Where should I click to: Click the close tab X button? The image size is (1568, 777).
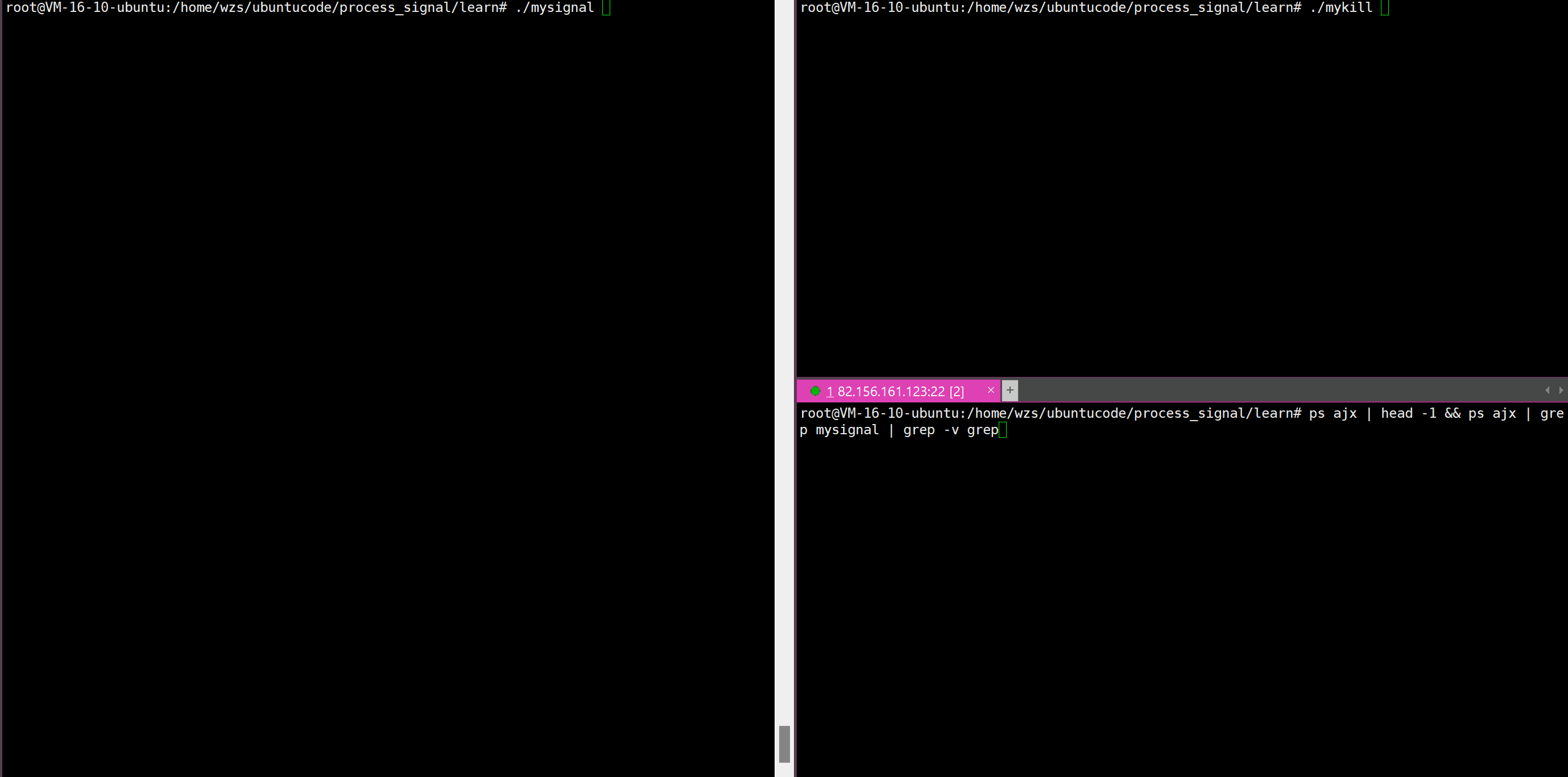click(x=990, y=390)
